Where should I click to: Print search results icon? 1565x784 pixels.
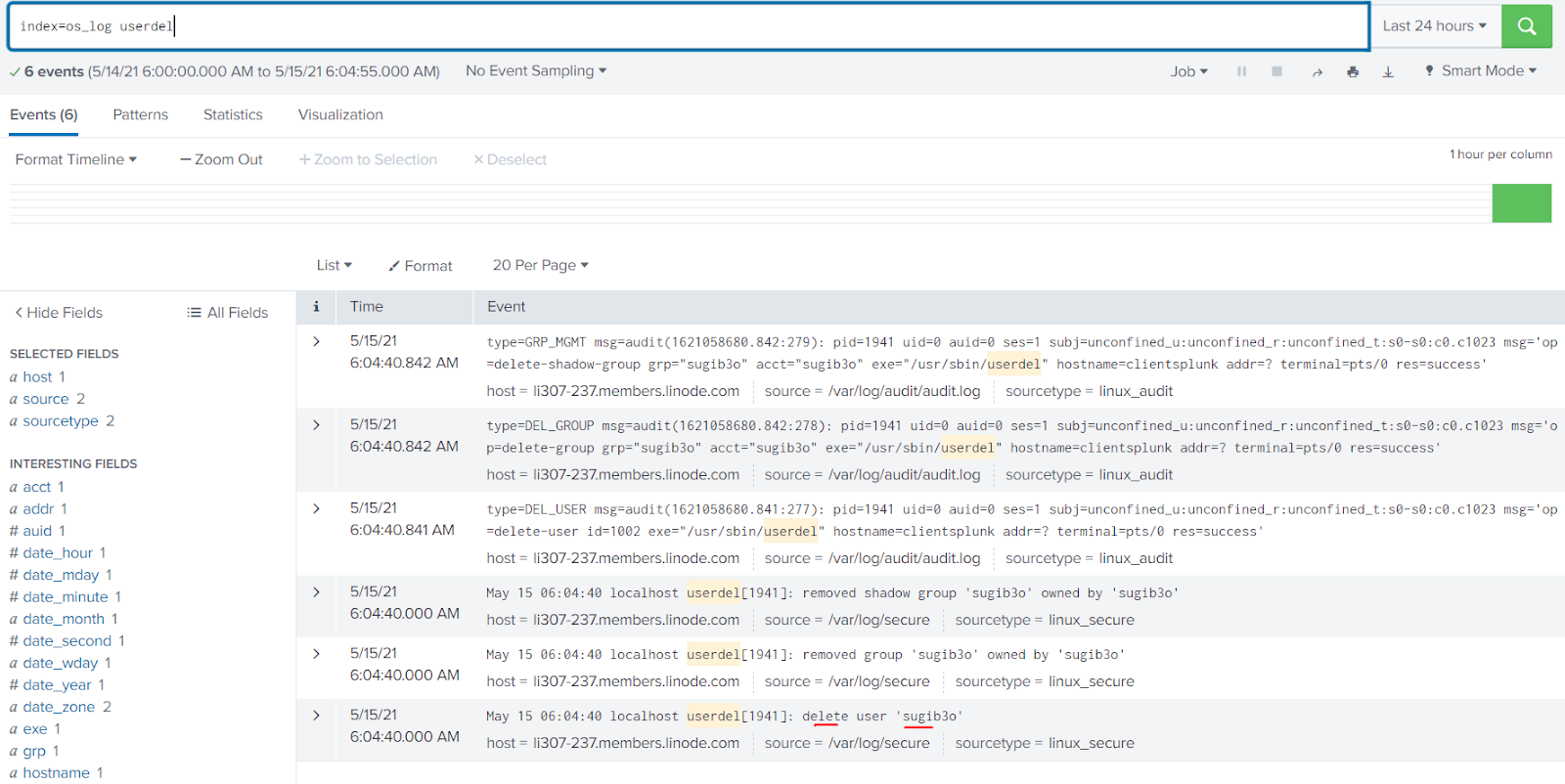pyautogui.click(x=1353, y=71)
